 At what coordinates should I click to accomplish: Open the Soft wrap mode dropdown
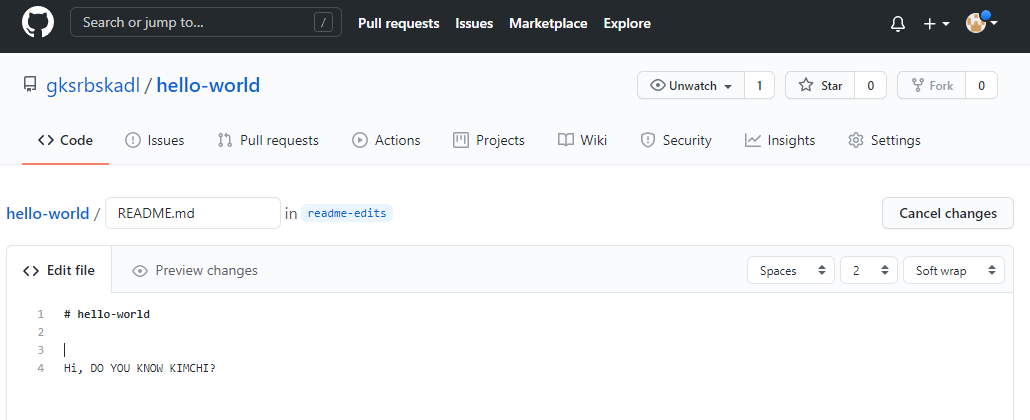coord(954,270)
